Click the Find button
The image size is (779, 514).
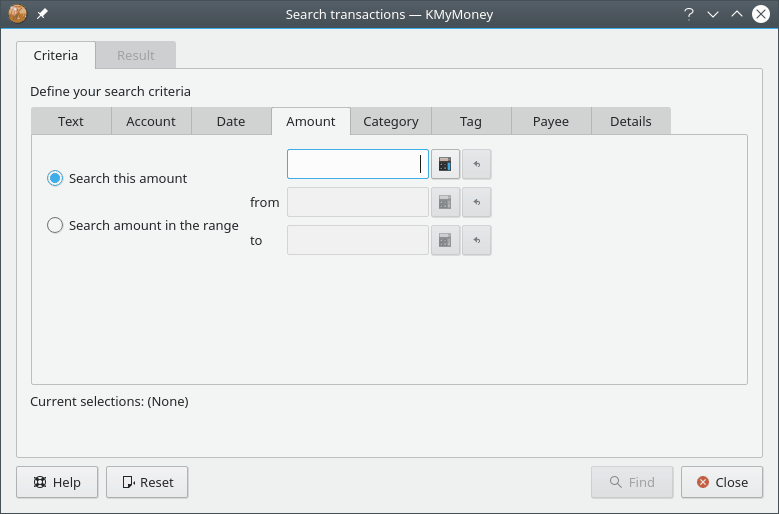tap(632, 482)
